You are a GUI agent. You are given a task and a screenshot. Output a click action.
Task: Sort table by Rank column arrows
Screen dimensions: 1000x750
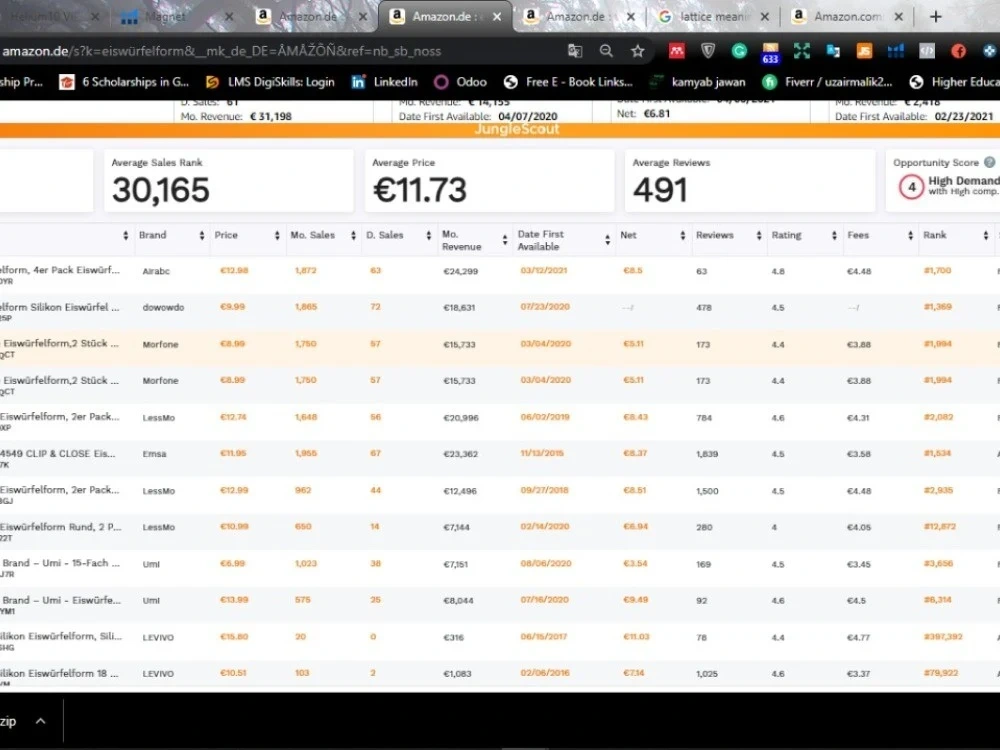(985, 236)
